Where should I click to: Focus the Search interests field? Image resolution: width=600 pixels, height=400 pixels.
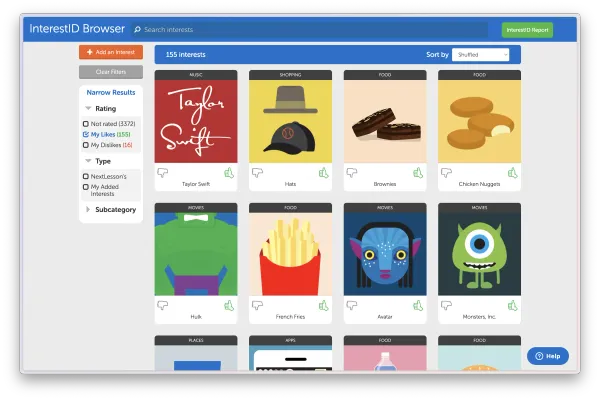(310, 29)
